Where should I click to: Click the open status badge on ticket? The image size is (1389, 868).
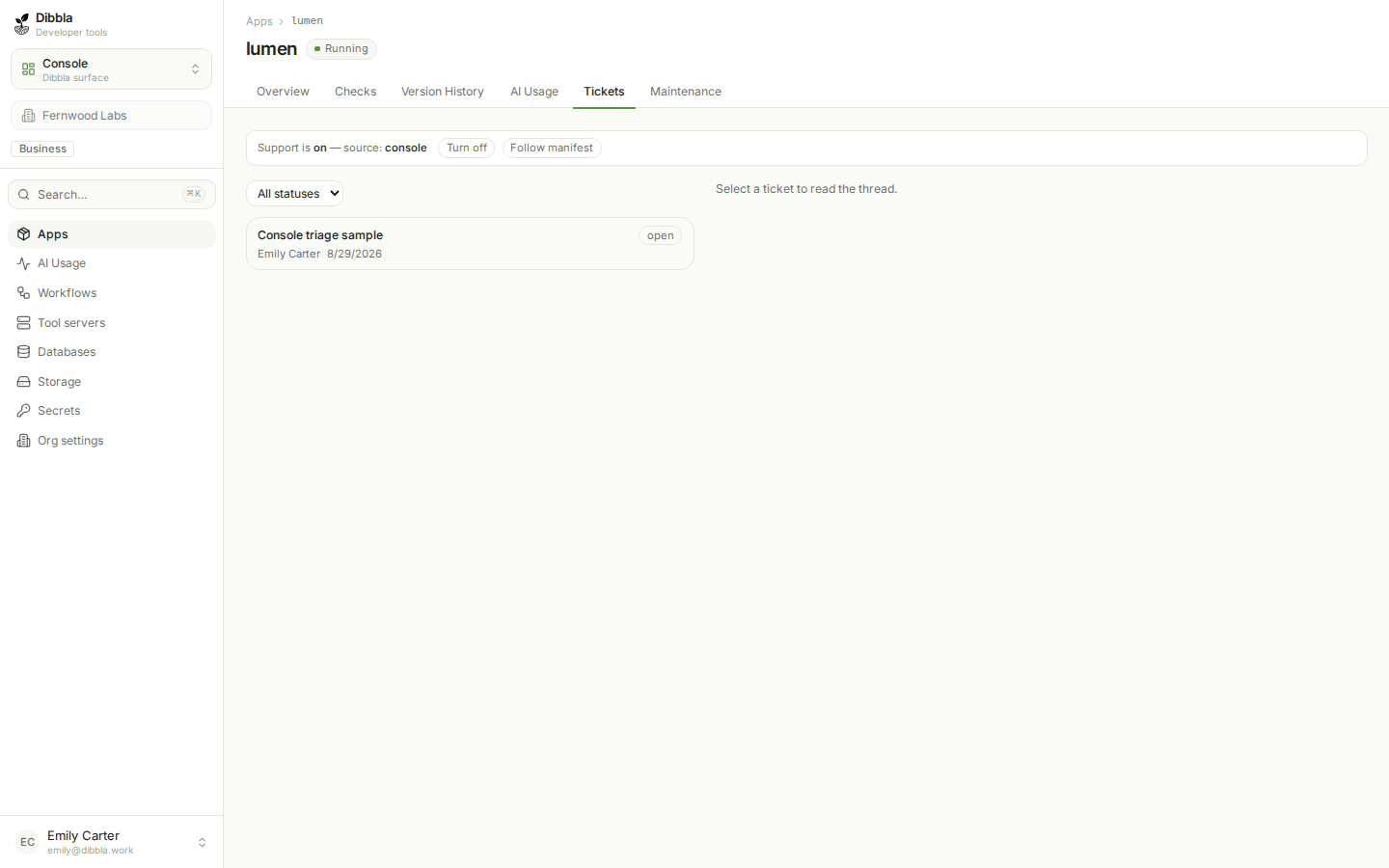click(661, 235)
